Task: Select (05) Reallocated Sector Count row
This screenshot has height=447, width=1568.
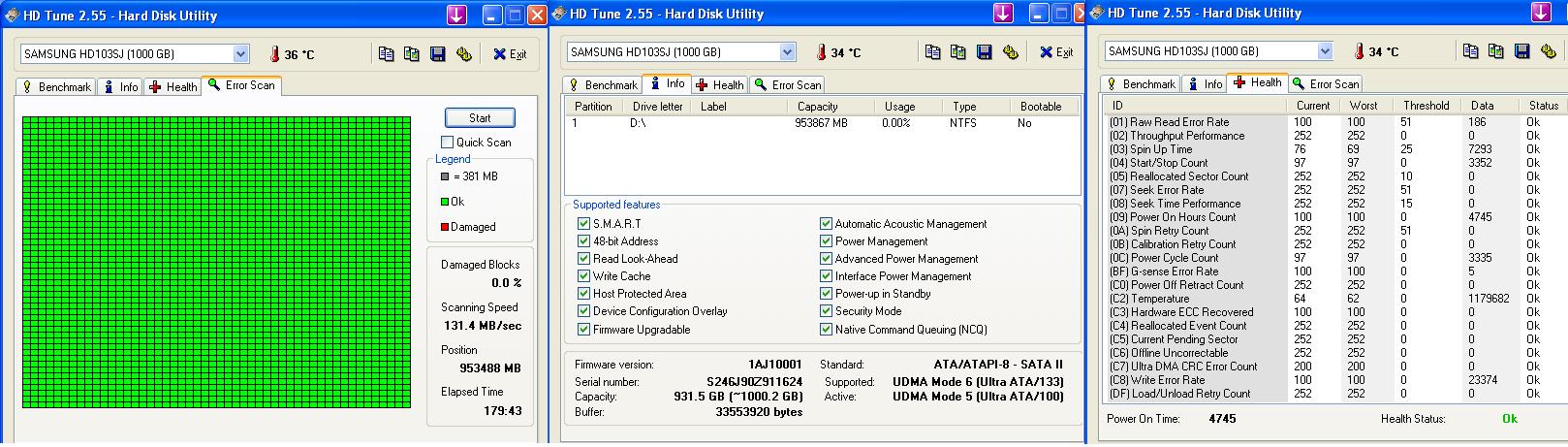Action: 1333,176
